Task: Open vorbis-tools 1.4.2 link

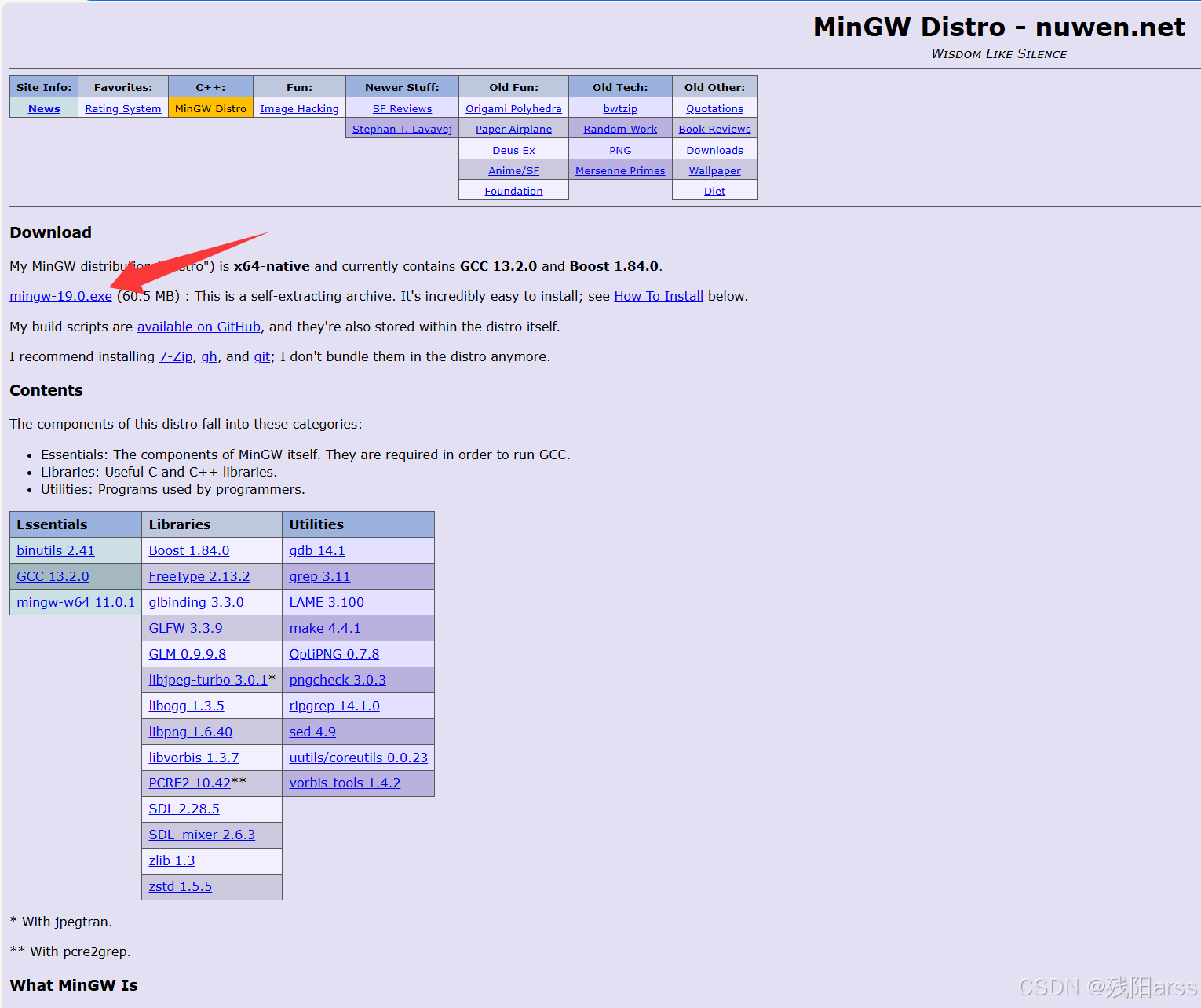Action: (345, 783)
